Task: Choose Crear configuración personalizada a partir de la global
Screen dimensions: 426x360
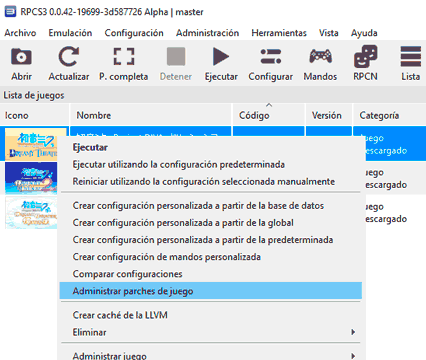Action: click(211, 223)
